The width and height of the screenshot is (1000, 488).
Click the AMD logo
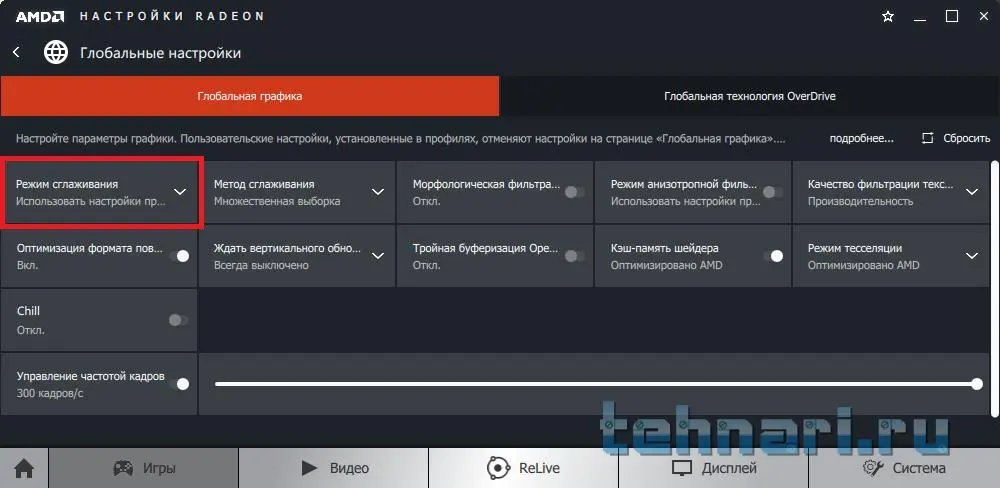(x=39, y=17)
